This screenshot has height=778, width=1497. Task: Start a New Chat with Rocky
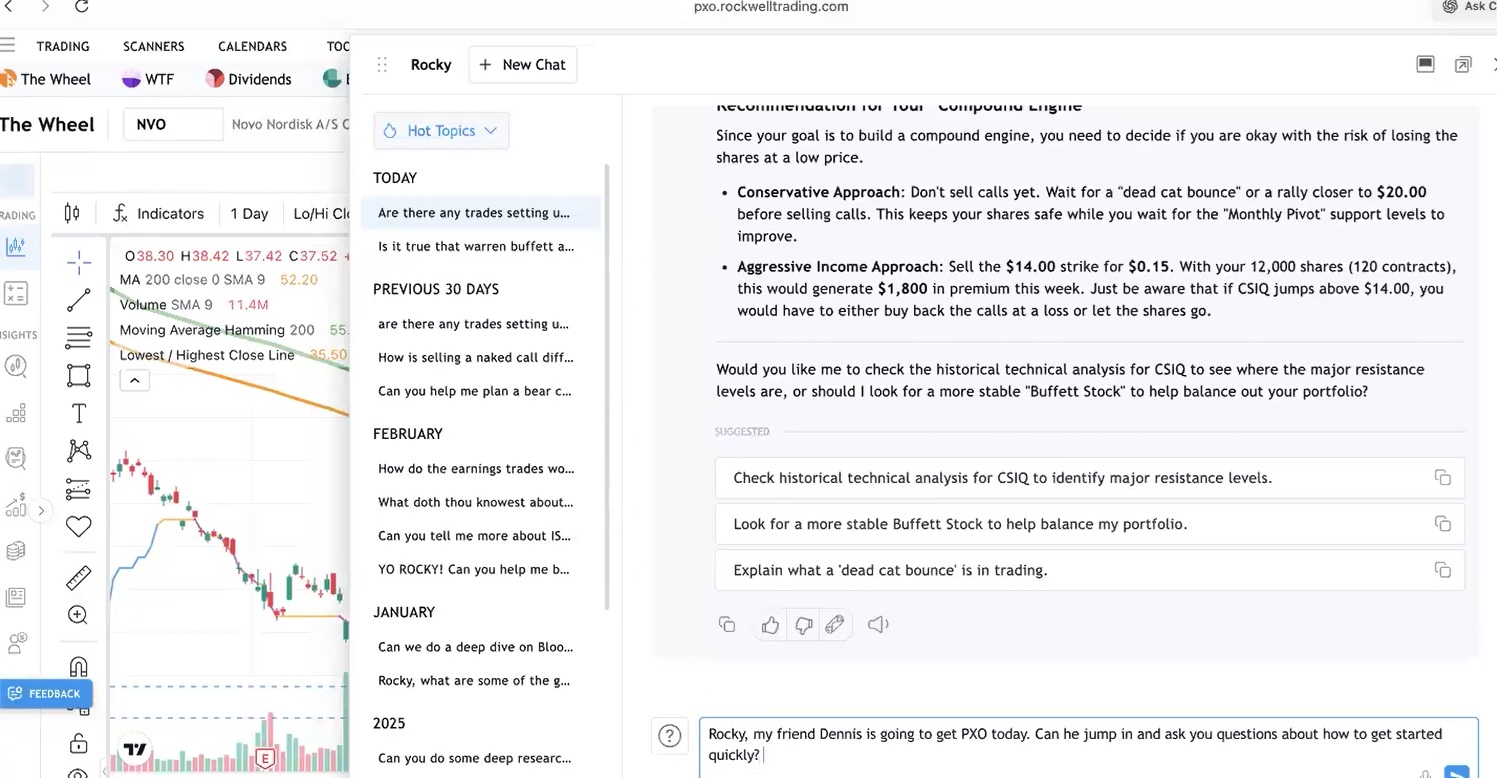523,65
